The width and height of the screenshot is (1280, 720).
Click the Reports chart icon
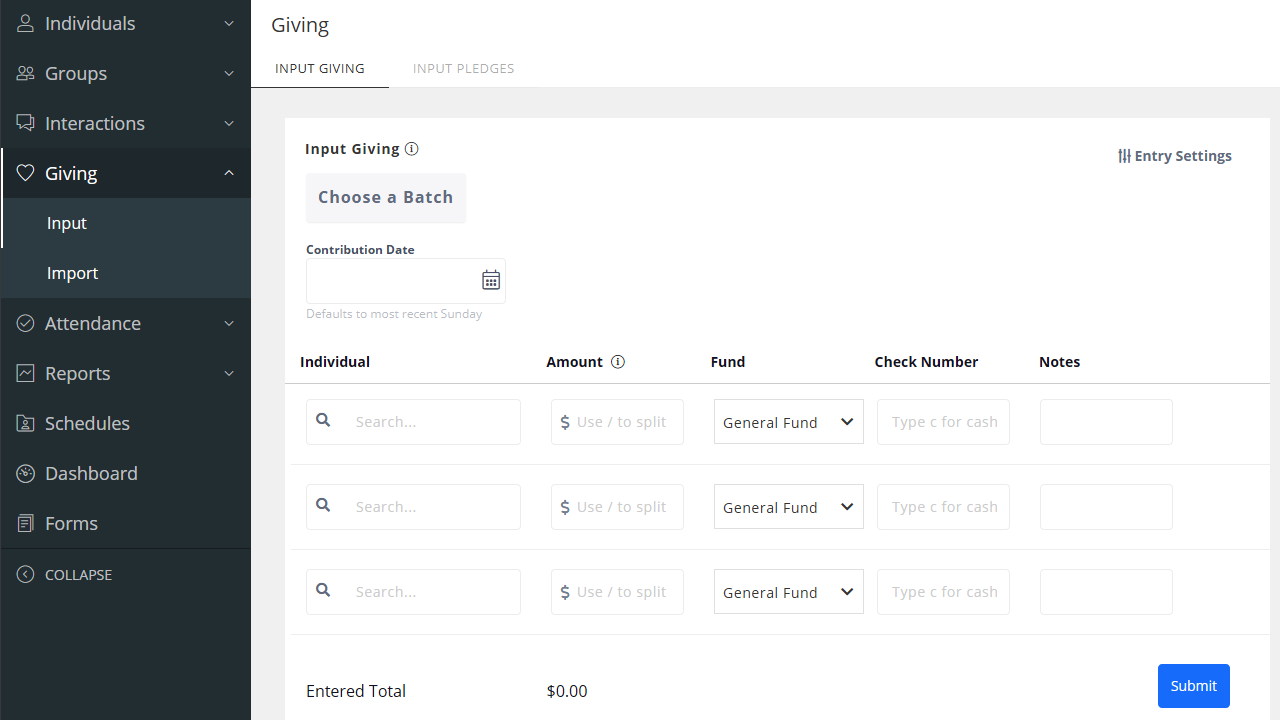[x=25, y=372]
